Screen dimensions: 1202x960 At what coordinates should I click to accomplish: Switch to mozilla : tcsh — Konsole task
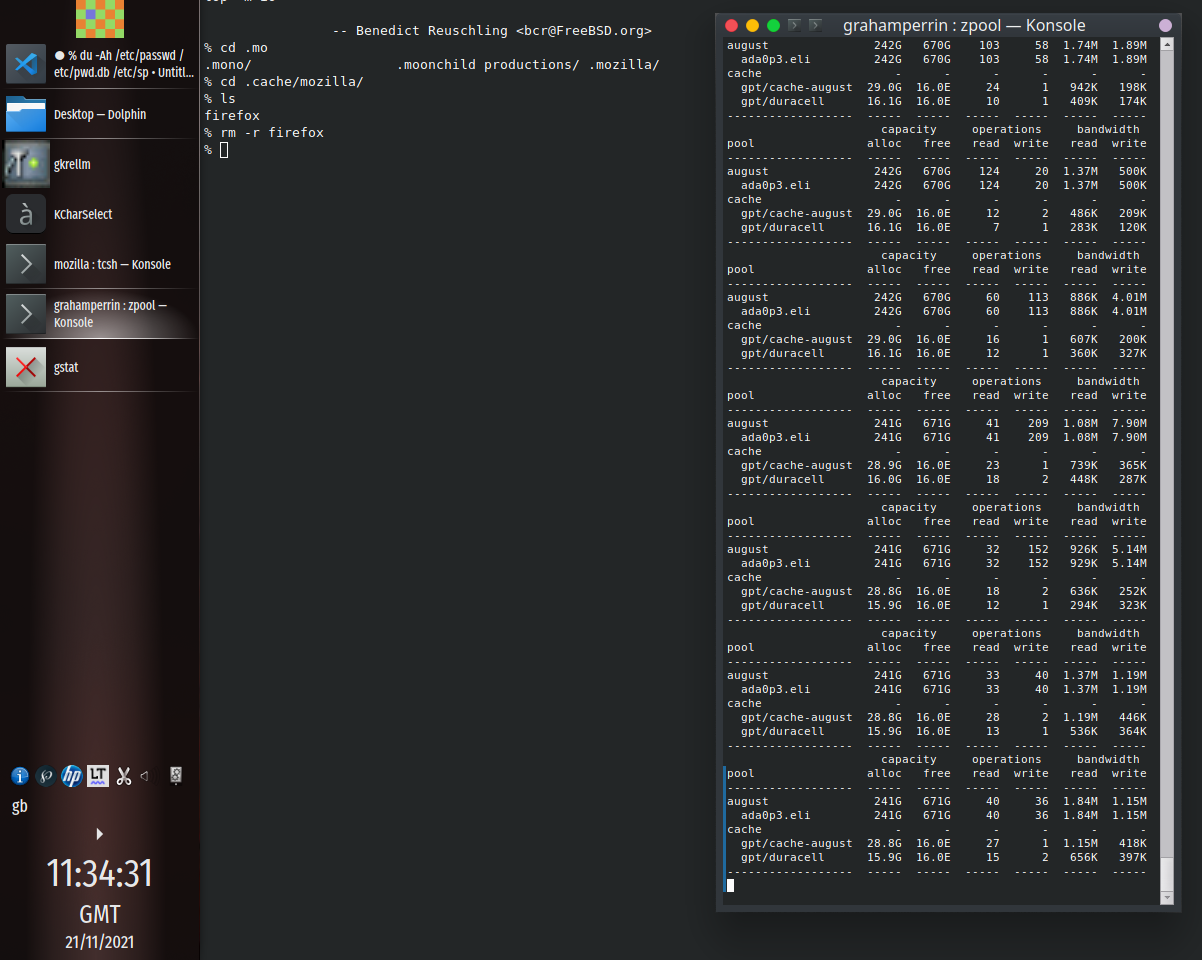tap(100, 264)
